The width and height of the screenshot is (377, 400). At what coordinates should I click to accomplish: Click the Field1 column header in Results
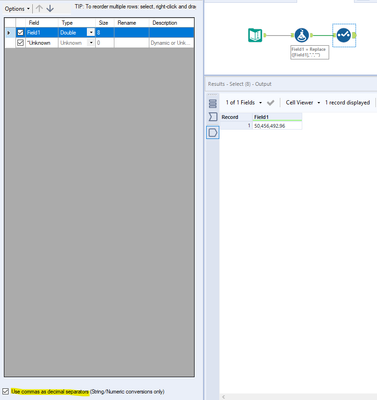point(277,117)
